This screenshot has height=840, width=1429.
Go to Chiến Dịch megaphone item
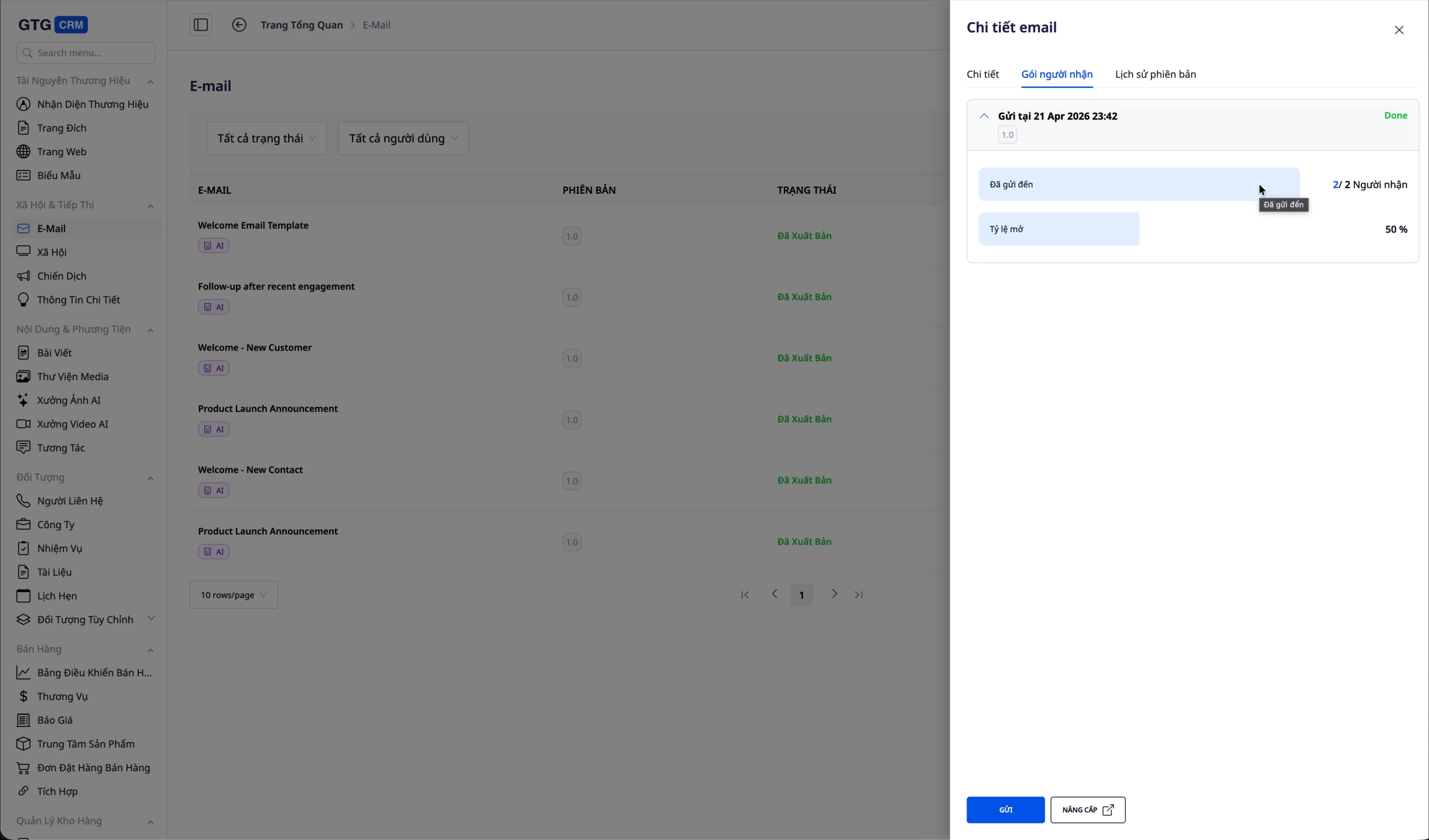(61, 276)
